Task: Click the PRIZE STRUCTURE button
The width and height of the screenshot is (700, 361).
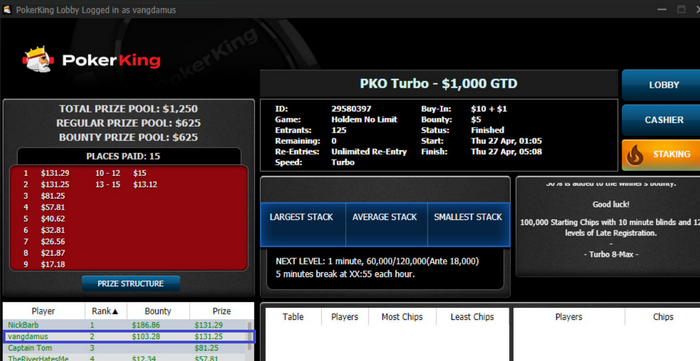Action: (131, 284)
